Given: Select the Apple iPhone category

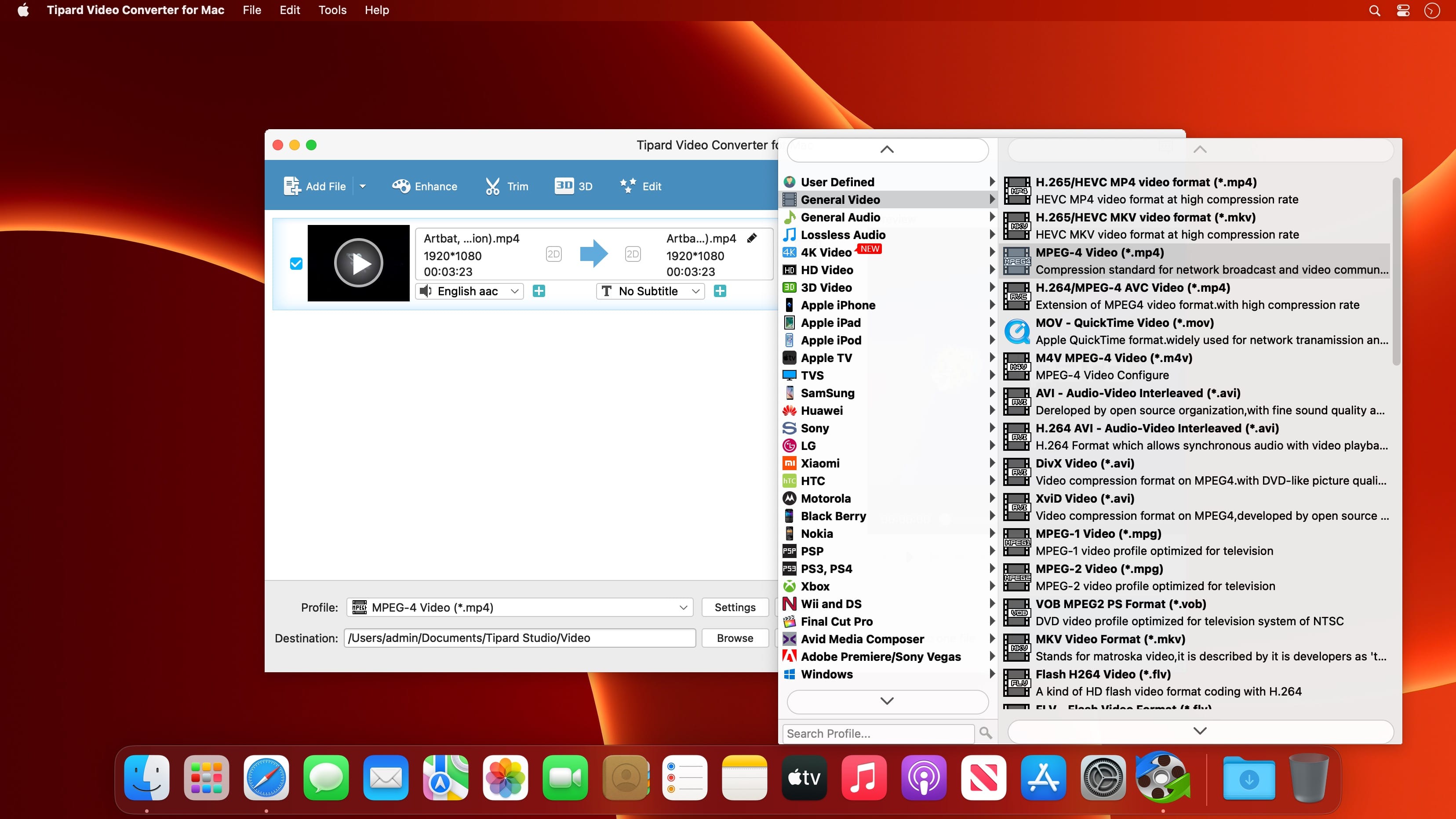Looking at the screenshot, I should coord(889,305).
